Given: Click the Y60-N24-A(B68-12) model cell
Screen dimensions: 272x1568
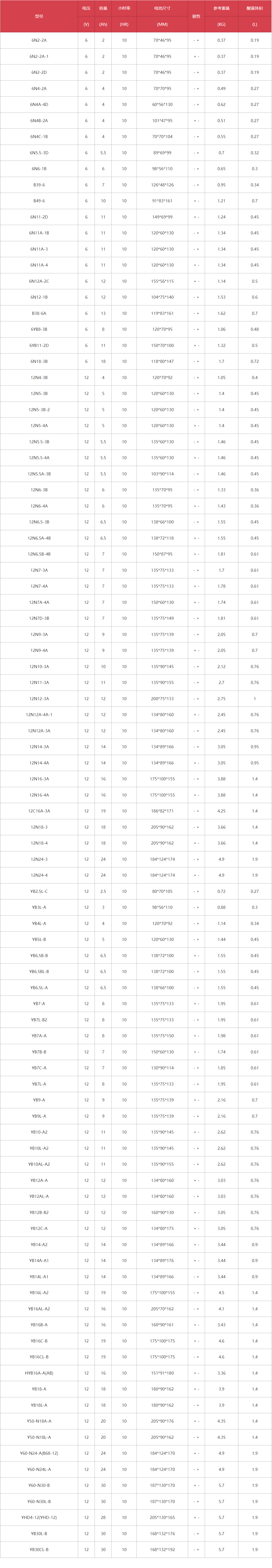Looking at the screenshot, I should click(x=39, y=1453).
